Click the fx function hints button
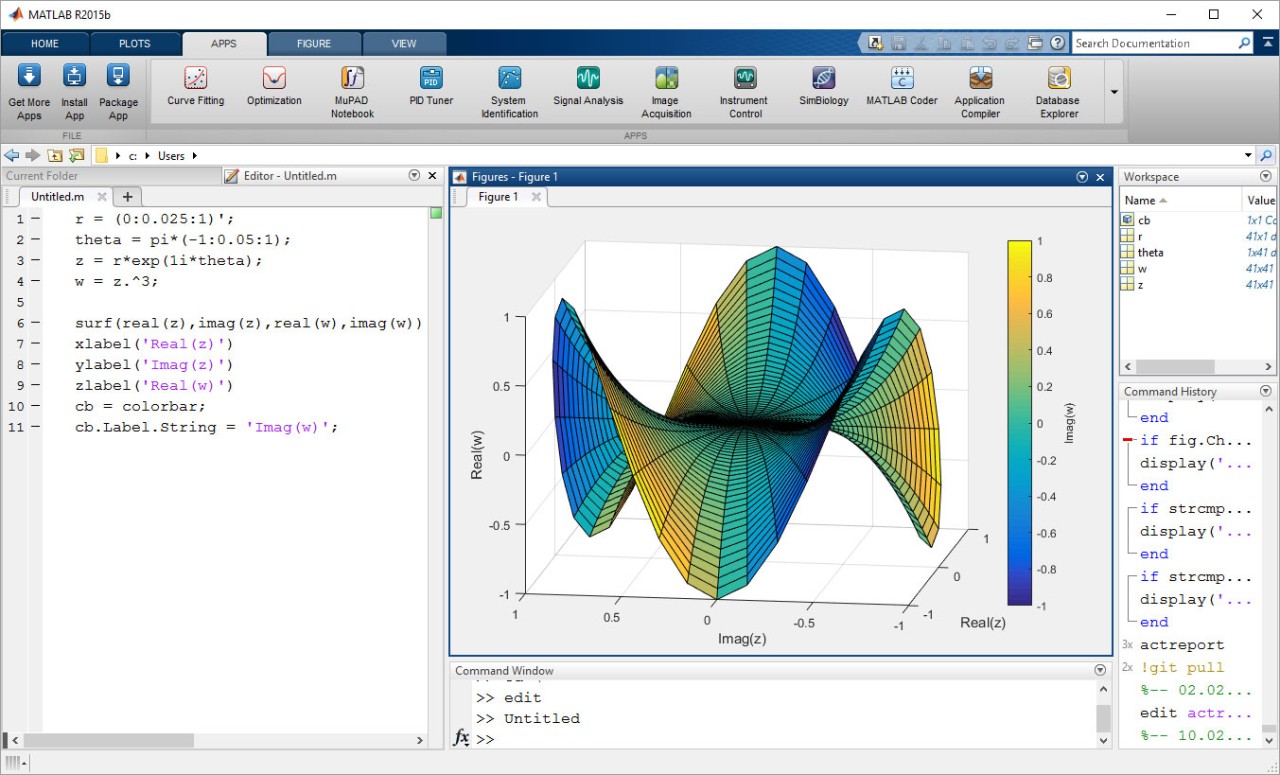1280x775 pixels. (461, 739)
